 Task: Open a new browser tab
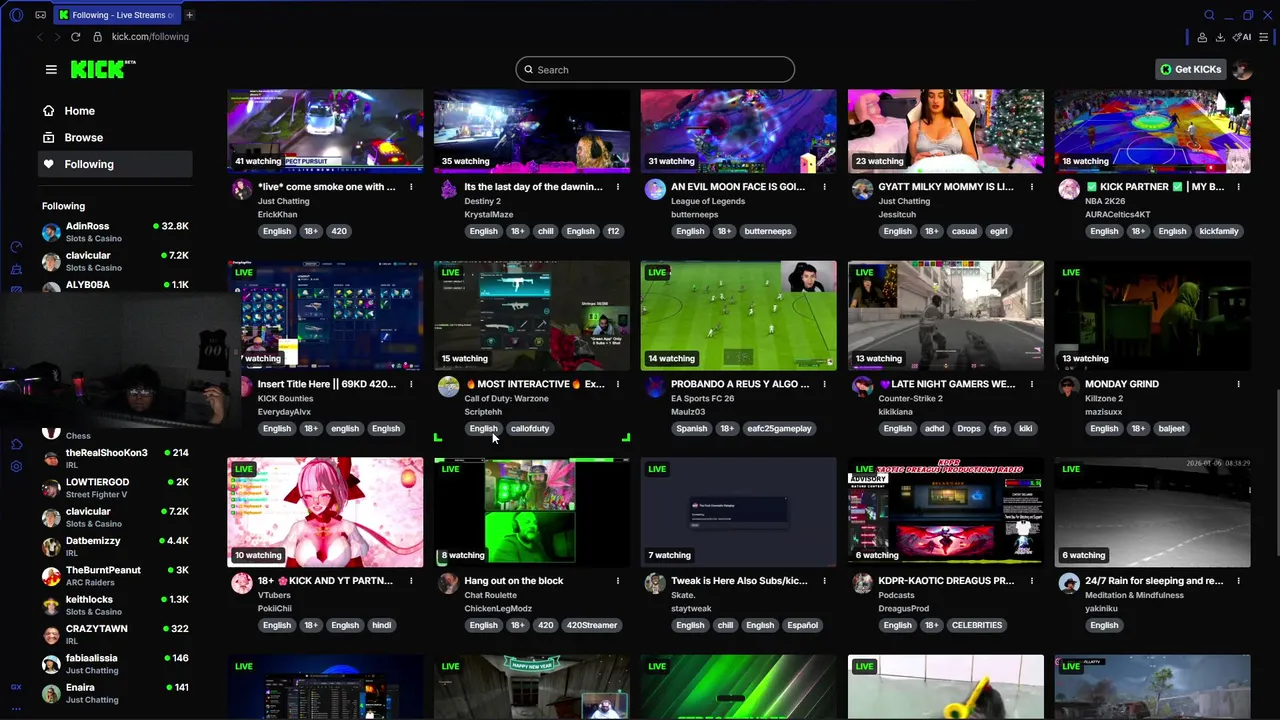click(x=189, y=15)
